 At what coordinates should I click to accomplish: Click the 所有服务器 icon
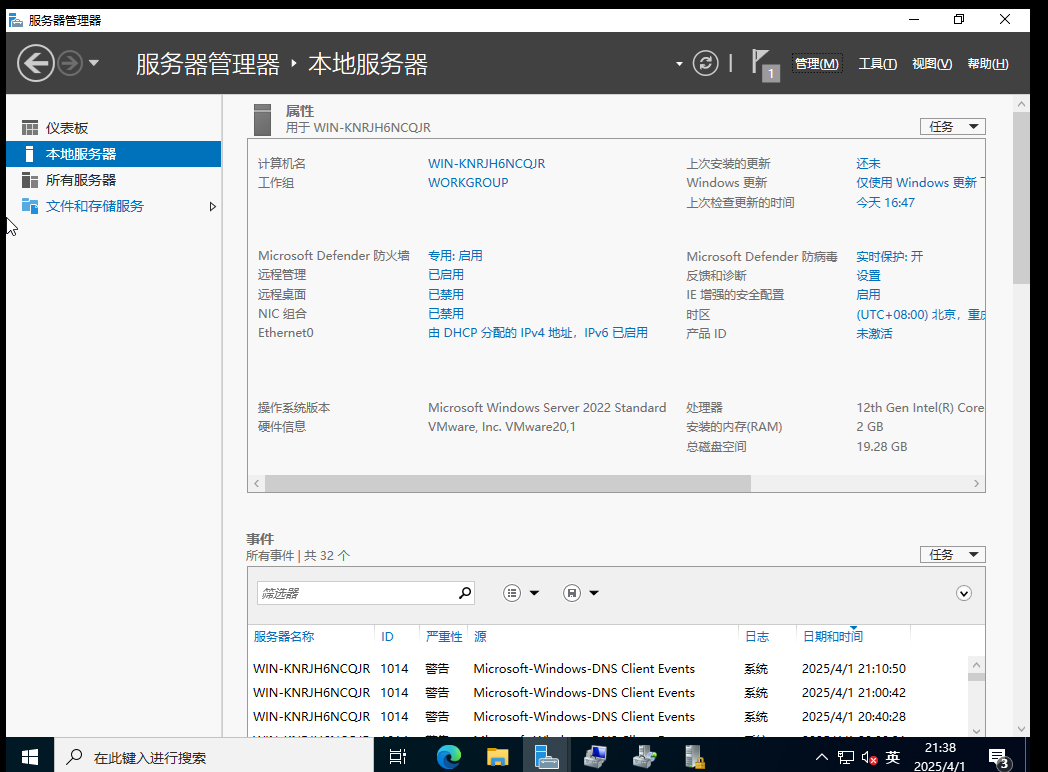click(x=29, y=180)
